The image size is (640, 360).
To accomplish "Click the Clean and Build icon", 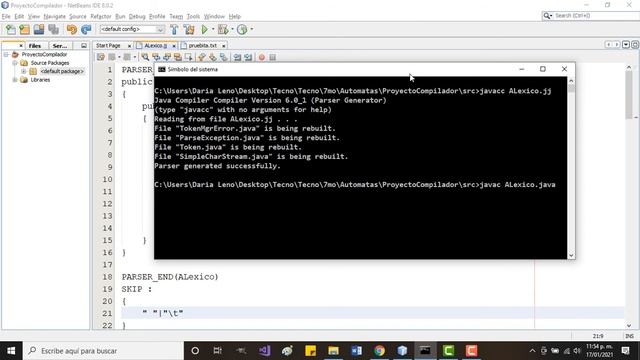I will [189, 29].
